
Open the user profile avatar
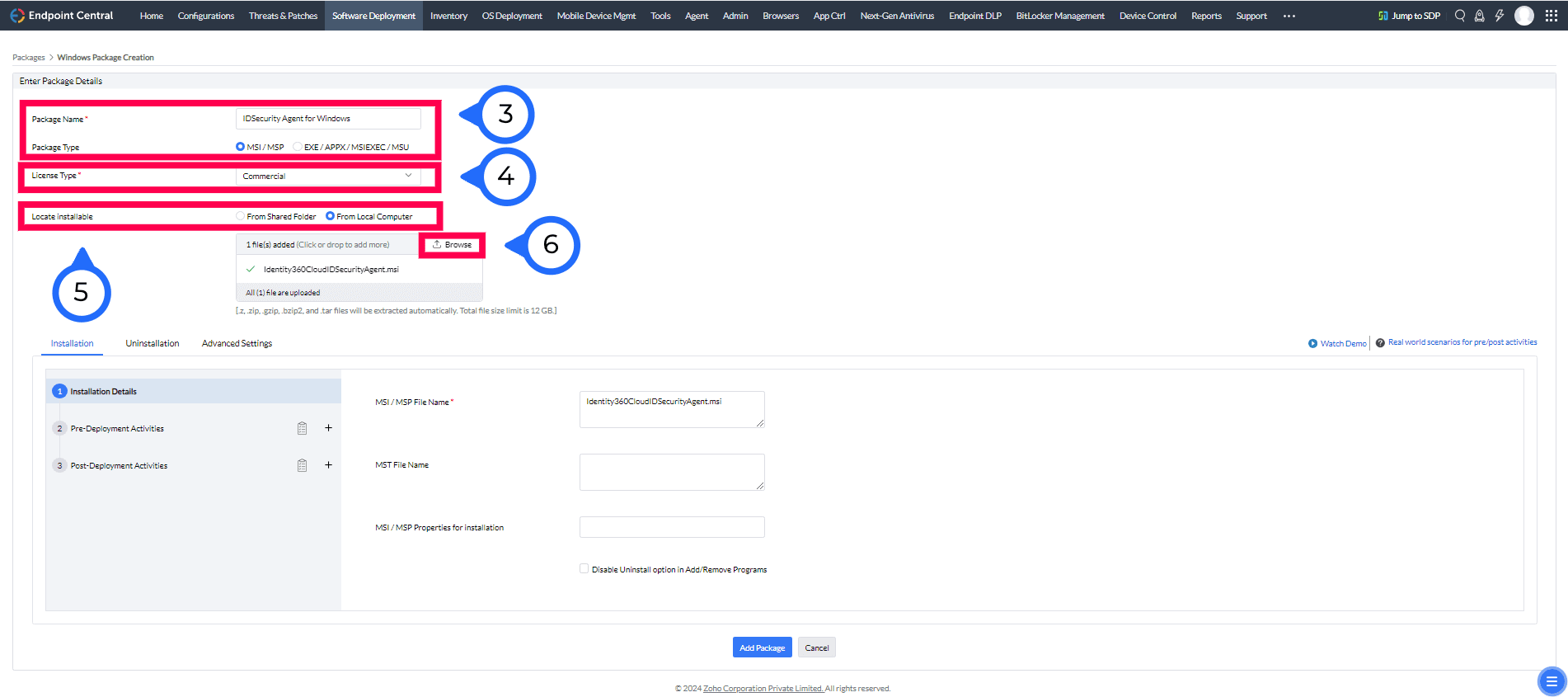pyautogui.click(x=1524, y=16)
